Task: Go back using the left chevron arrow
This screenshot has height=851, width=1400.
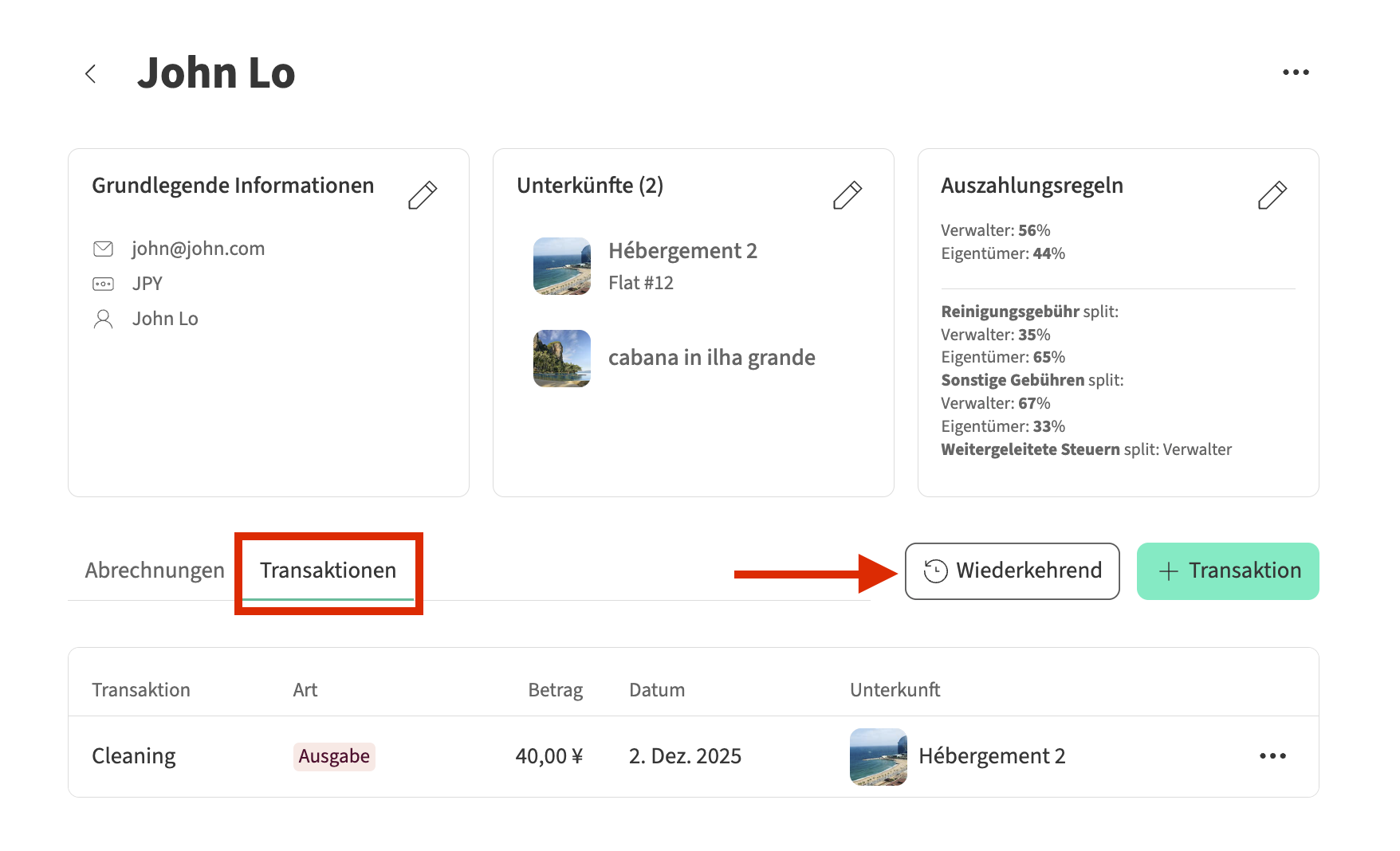Action: 91,74
